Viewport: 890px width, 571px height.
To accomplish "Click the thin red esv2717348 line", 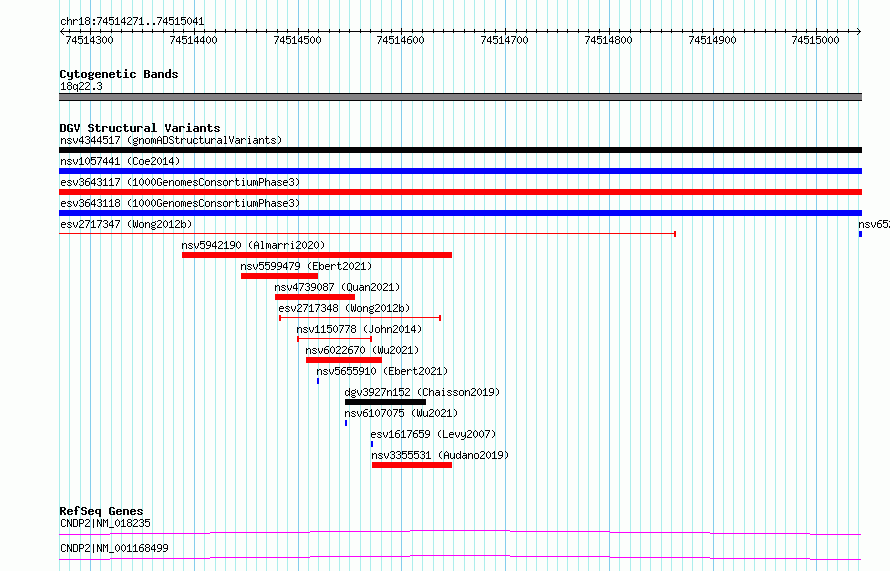I will coord(360,318).
